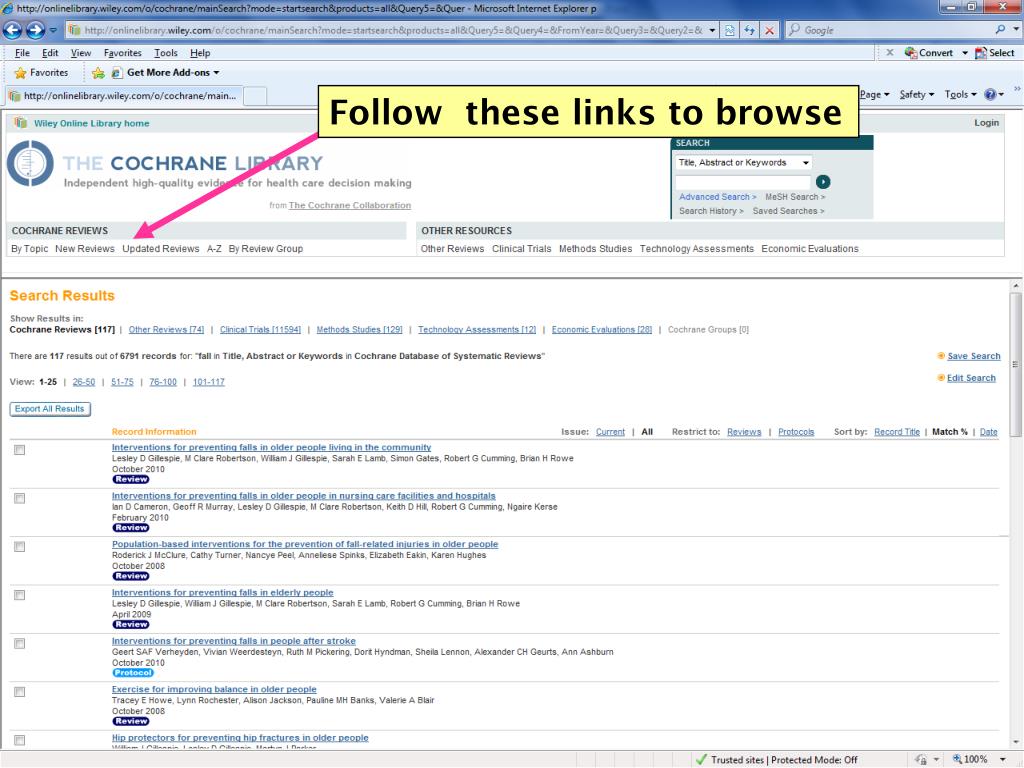Open the Edit menu

click(x=50, y=53)
